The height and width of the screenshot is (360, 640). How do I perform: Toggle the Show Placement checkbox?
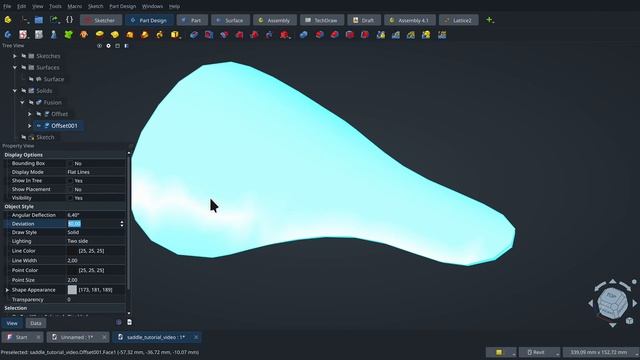70,189
